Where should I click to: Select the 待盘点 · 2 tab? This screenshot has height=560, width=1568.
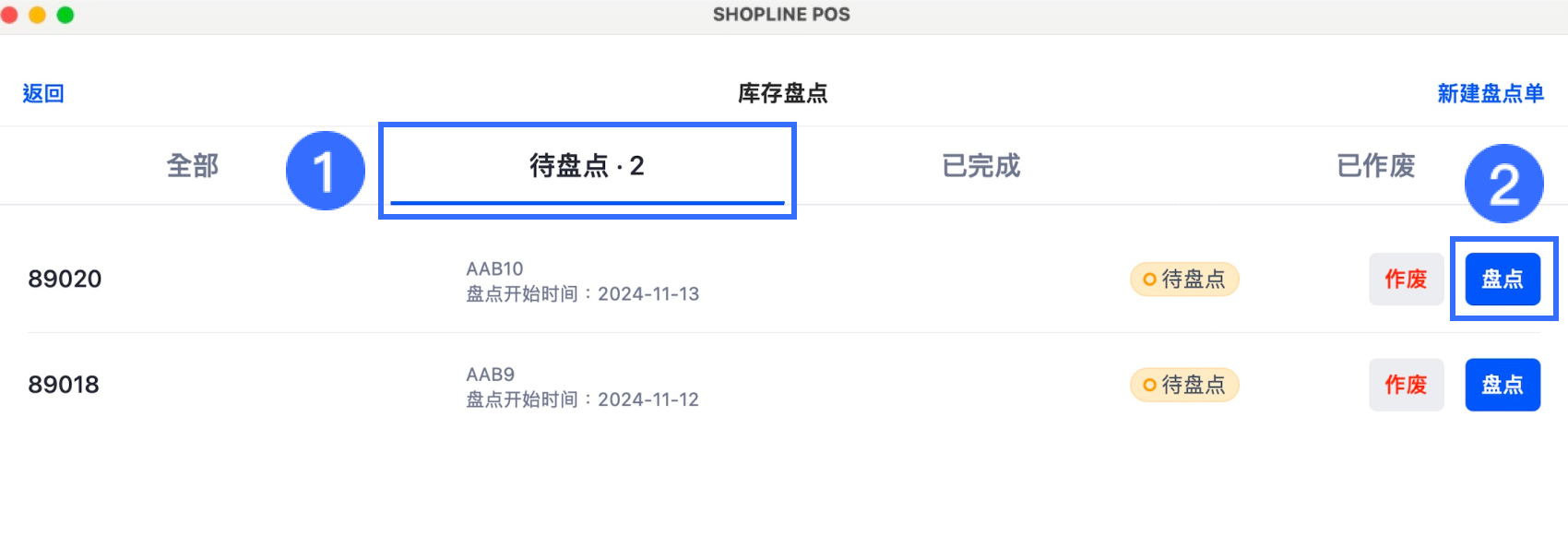(587, 166)
